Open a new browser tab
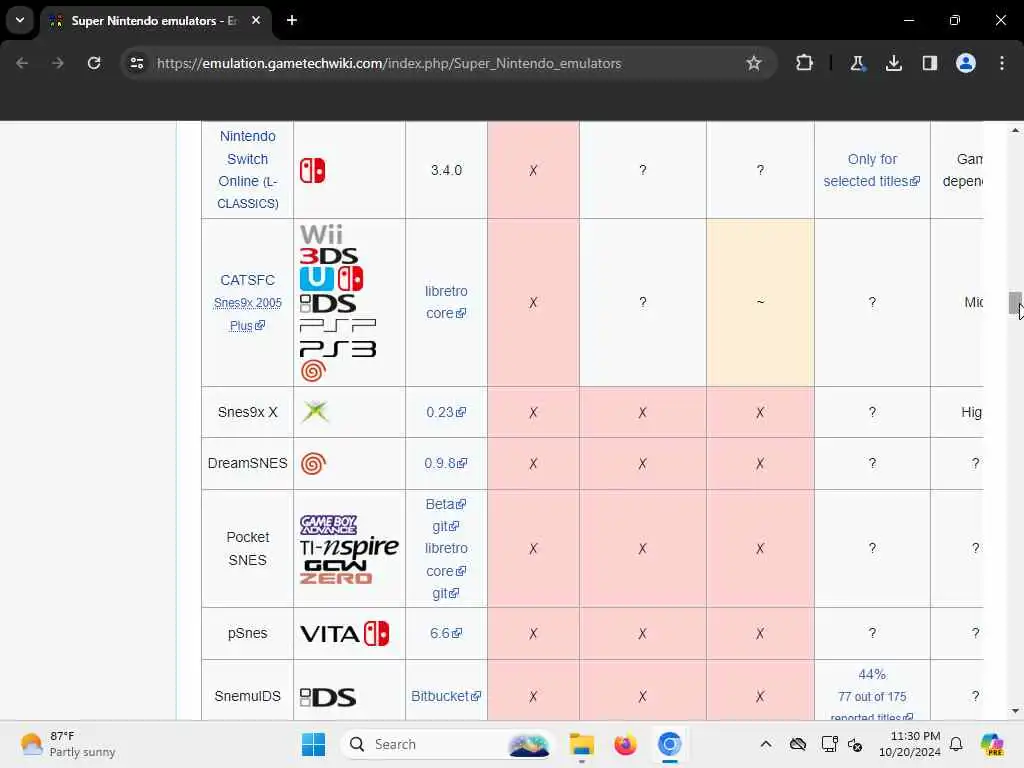The height and width of the screenshot is (768, 1024). tap(292, 20)
